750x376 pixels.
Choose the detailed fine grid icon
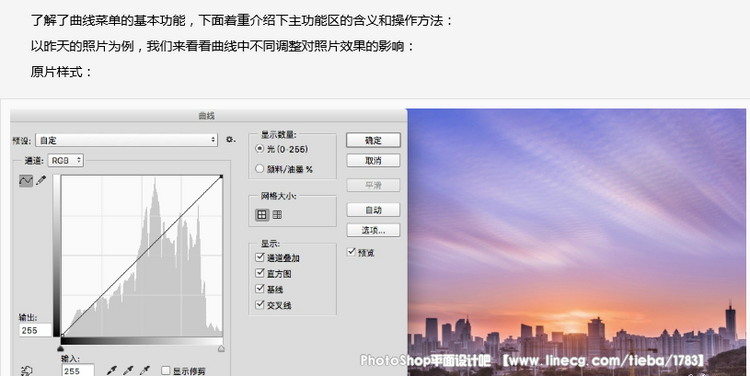coord(277,215)
